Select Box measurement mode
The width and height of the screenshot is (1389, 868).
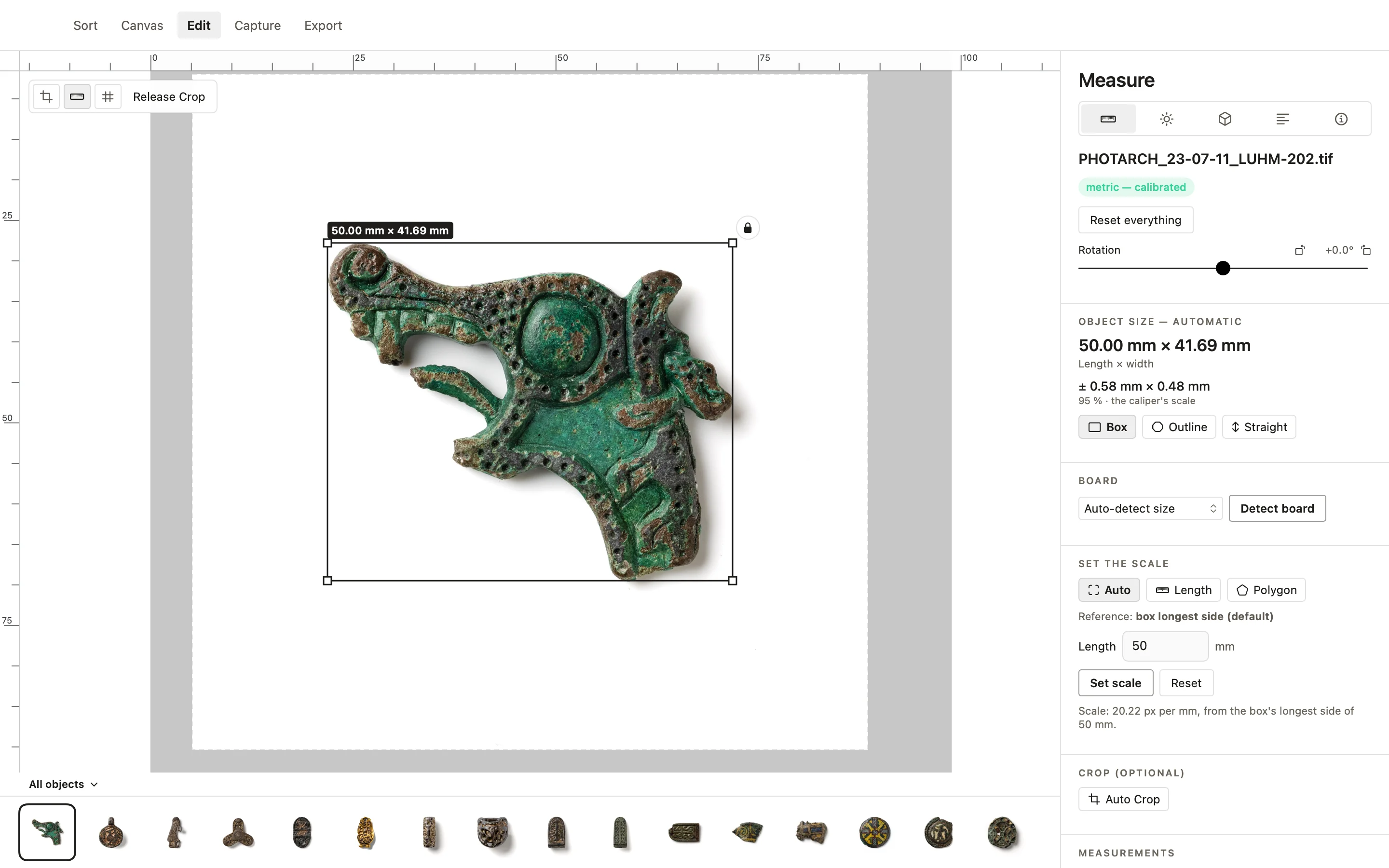[1107, 427]
